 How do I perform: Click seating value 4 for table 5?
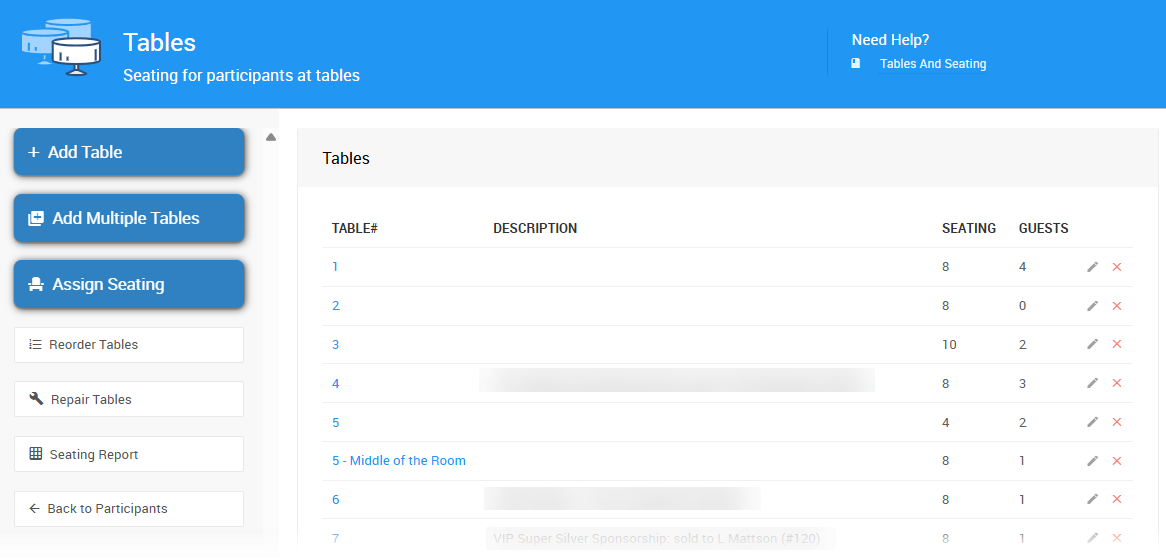[x=945, y=422]
